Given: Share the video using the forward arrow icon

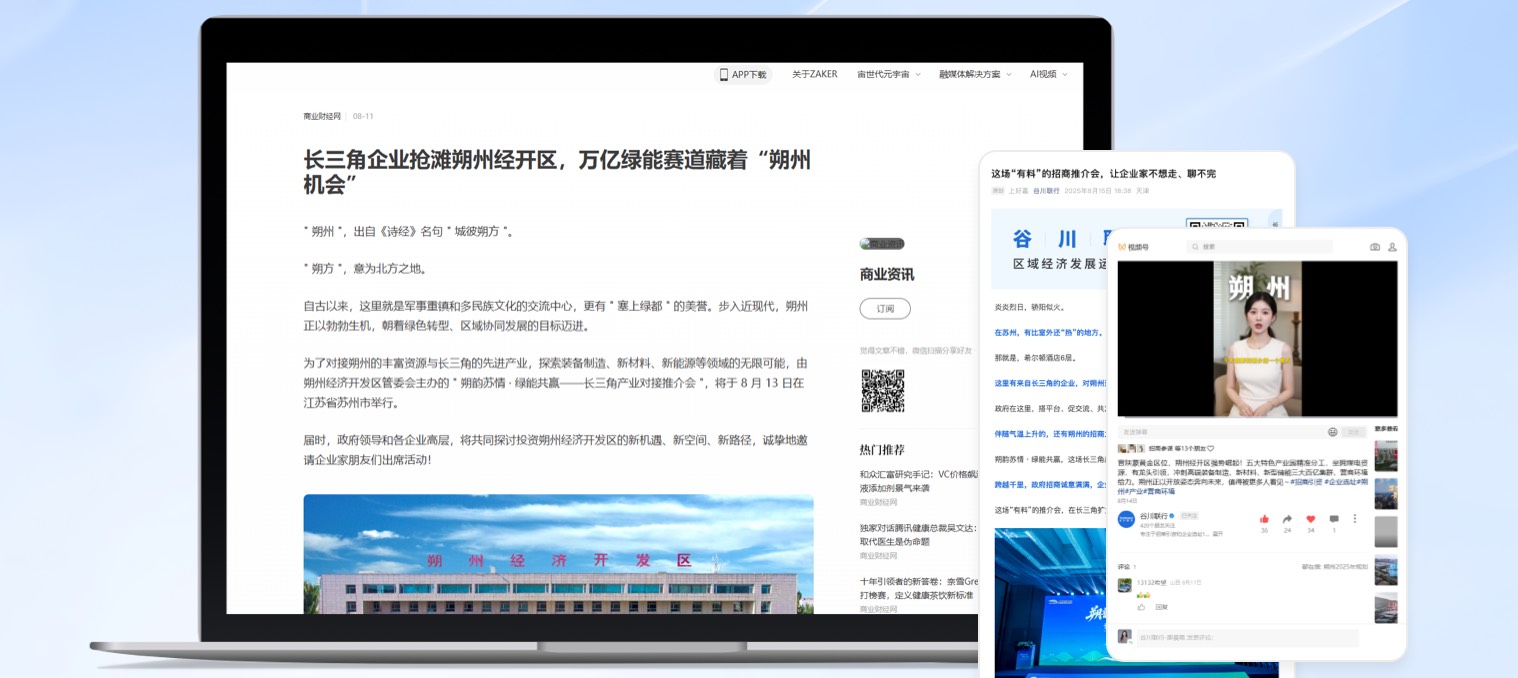Looking at the screenshot, I should (1287, 519).
